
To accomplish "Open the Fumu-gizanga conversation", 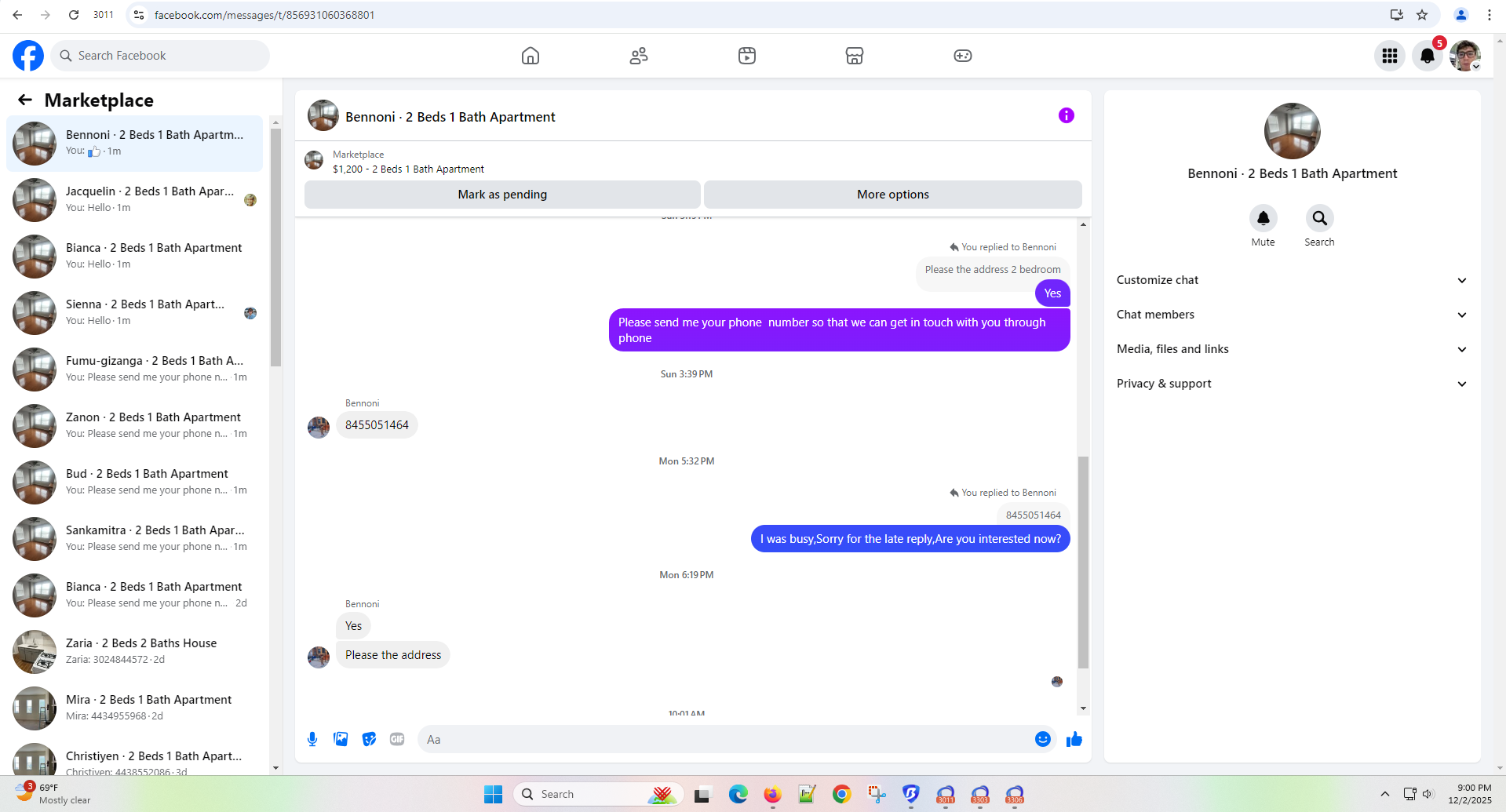I will [135, 370].
